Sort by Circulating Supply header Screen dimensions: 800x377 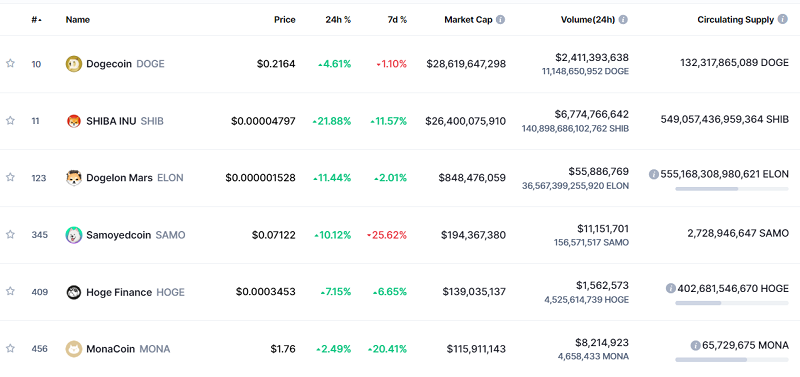(736, 20)
